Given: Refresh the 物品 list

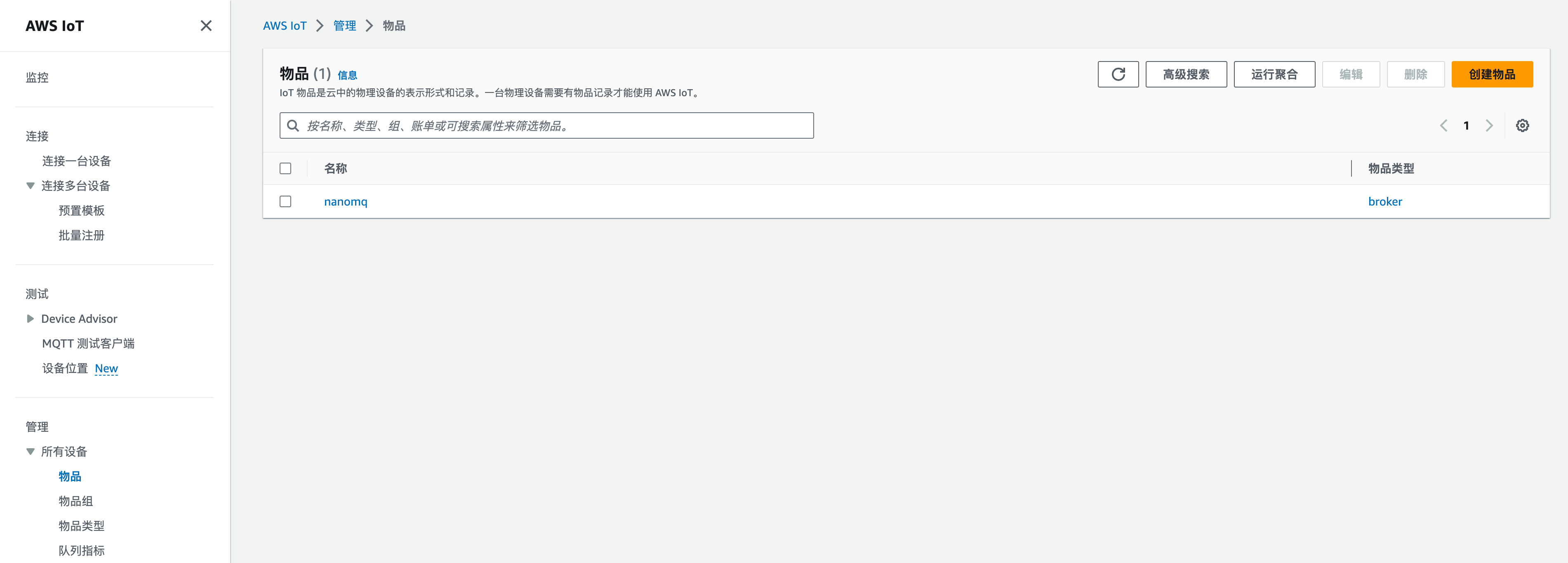Looking at the screenshot, I should pos(1118,74).
